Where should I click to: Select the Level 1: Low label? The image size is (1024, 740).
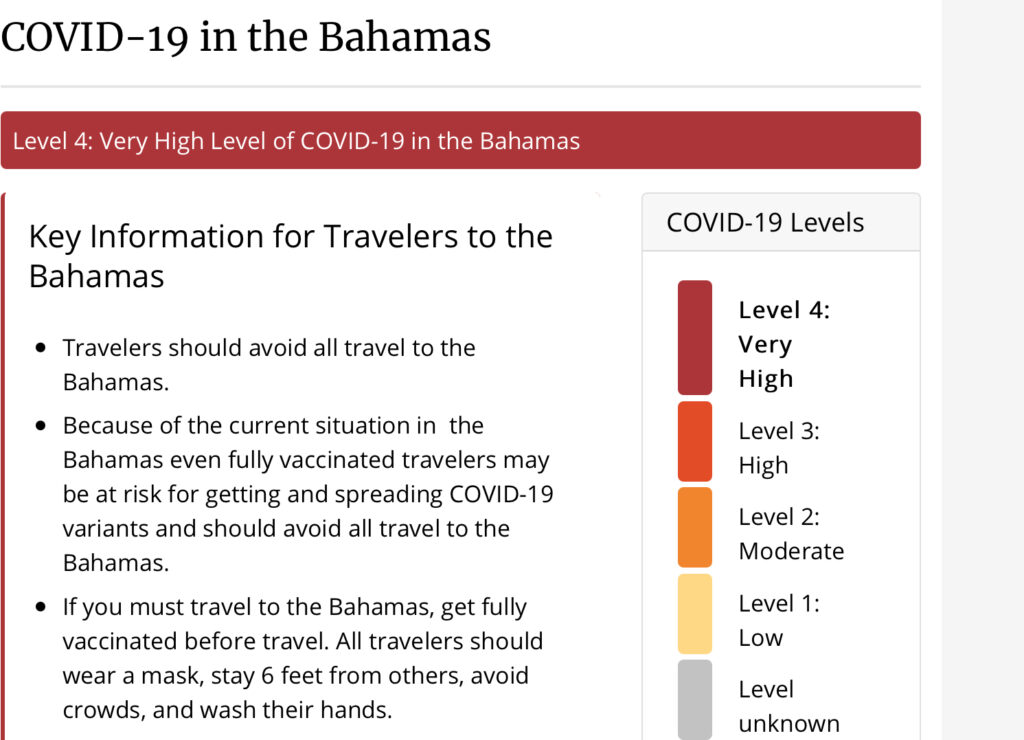tap(778, 620)
